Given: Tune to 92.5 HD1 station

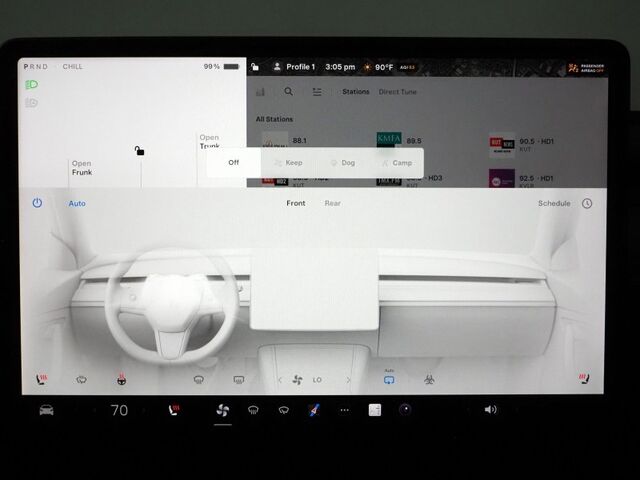Looking at the screenshot, I should (x=522, y=179).
